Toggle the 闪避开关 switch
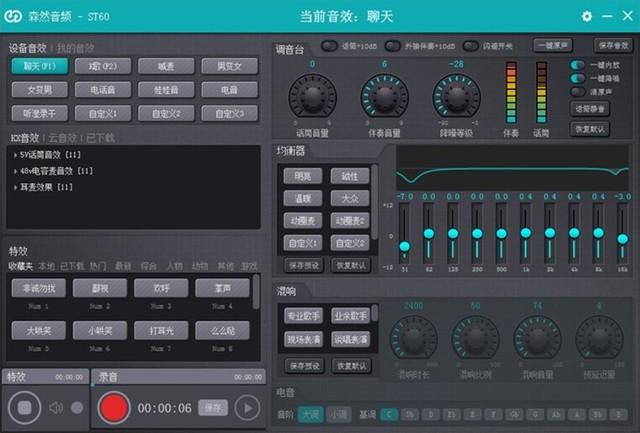The image size is (640, 433). tap(471, 46)
